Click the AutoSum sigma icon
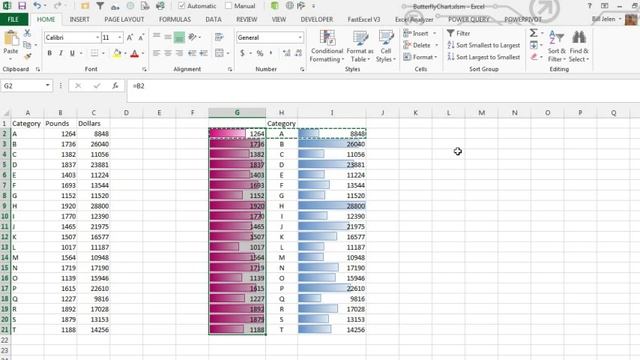The width and height of the screenshot is (640, 360). [x=533, y=33]
